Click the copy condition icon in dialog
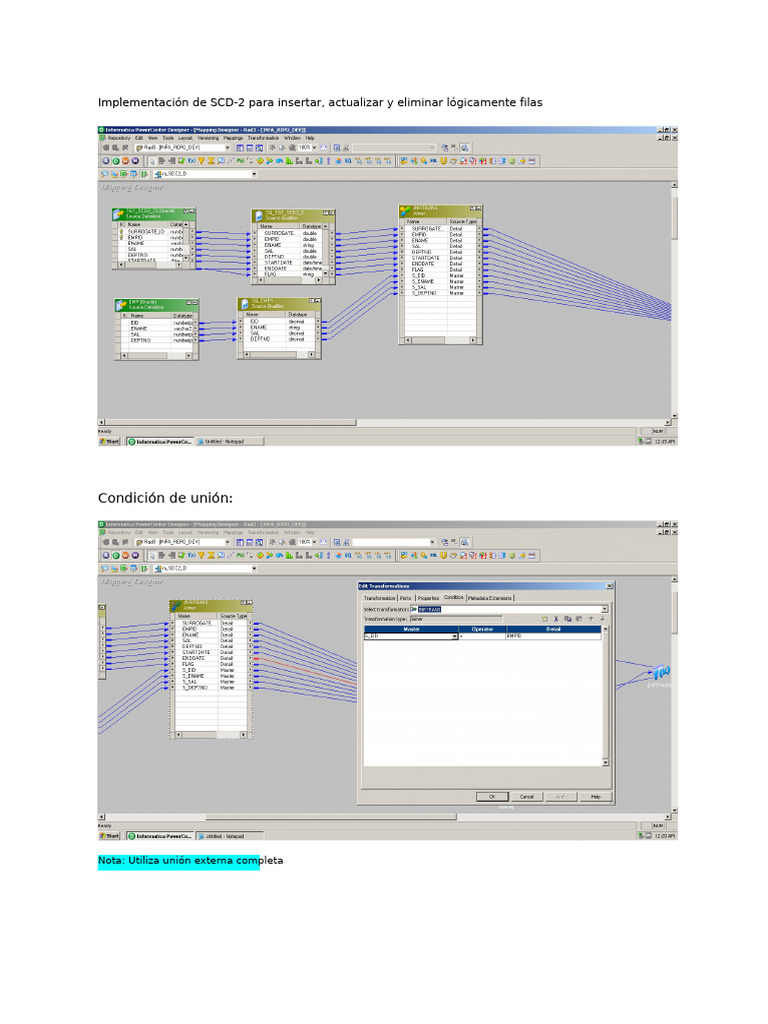 [x=568, y=619]
